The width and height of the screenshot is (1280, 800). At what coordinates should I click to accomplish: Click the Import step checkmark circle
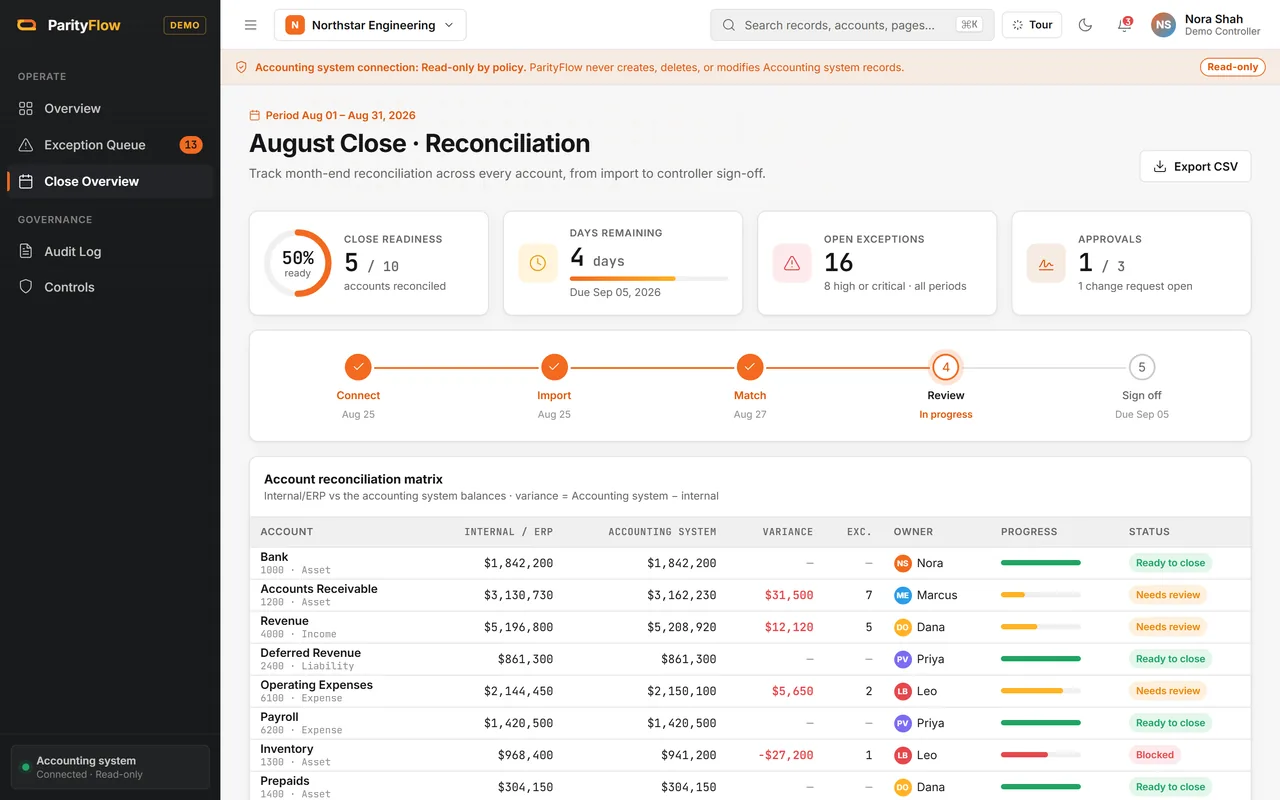point(554,367)
